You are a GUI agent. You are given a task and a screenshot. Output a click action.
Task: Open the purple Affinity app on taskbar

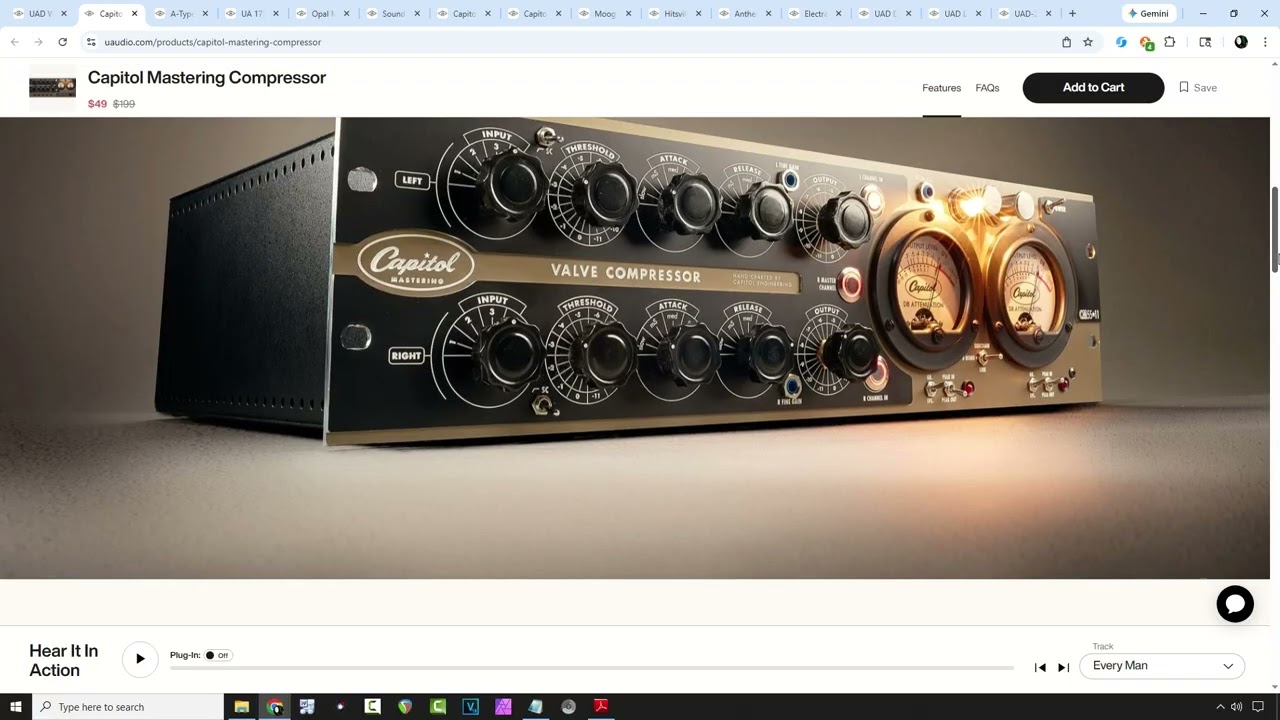[x=503, y=707]
